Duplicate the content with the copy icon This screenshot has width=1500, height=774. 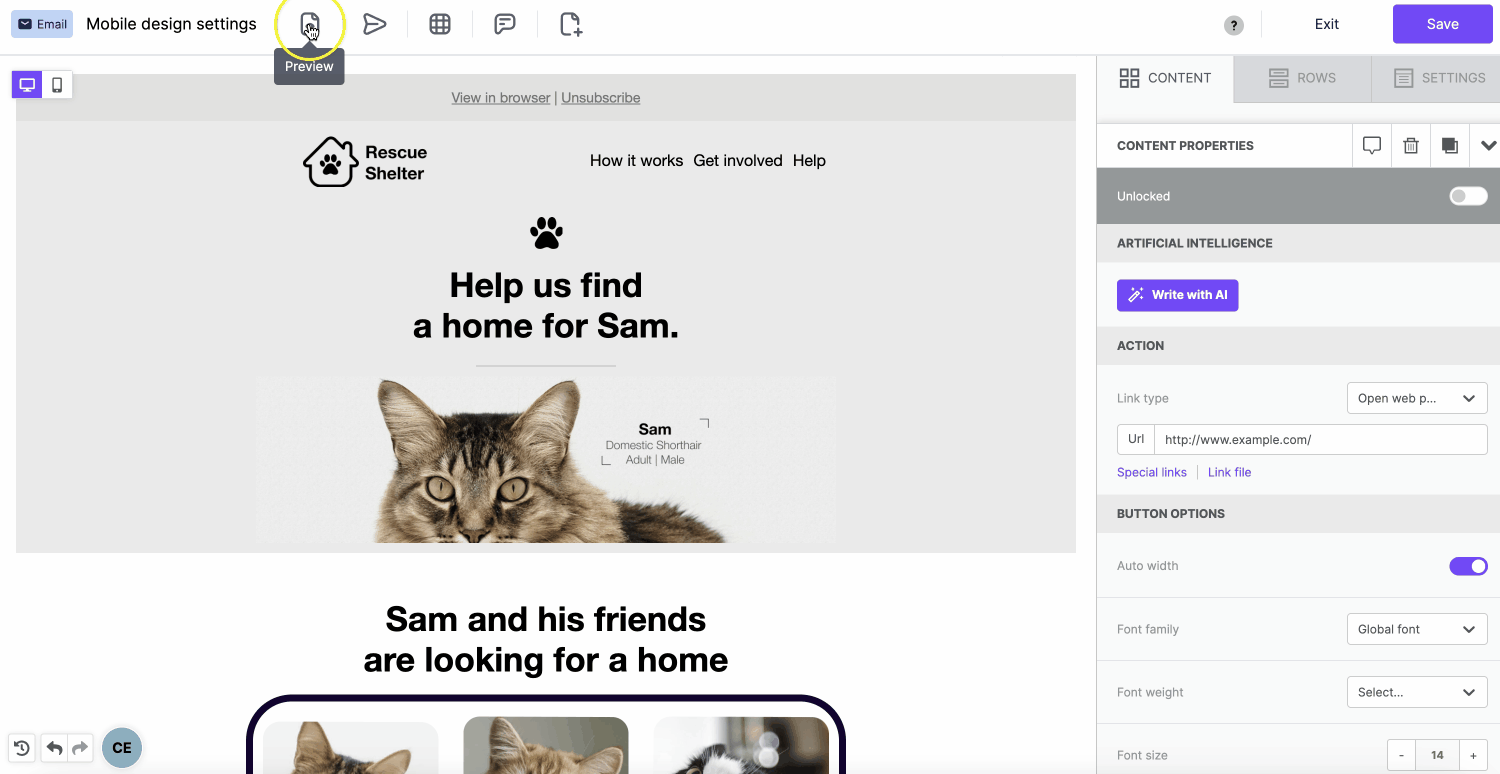(1450, 146)
